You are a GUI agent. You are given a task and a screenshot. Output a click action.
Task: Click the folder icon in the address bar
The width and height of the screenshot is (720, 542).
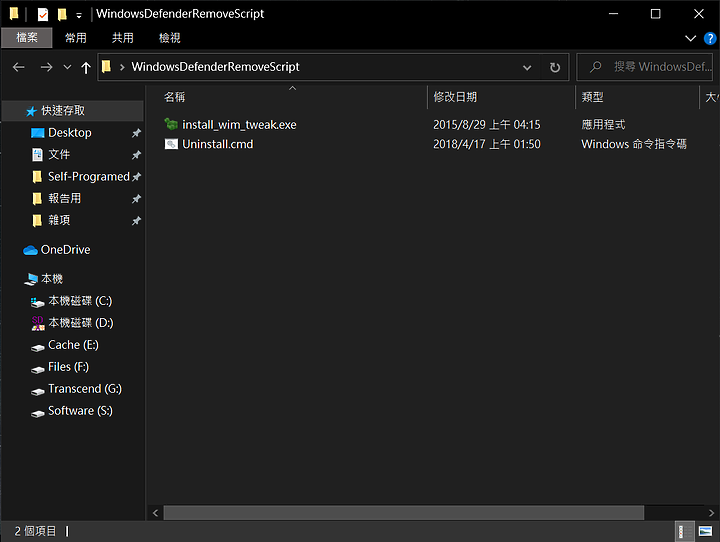point(106,67)
